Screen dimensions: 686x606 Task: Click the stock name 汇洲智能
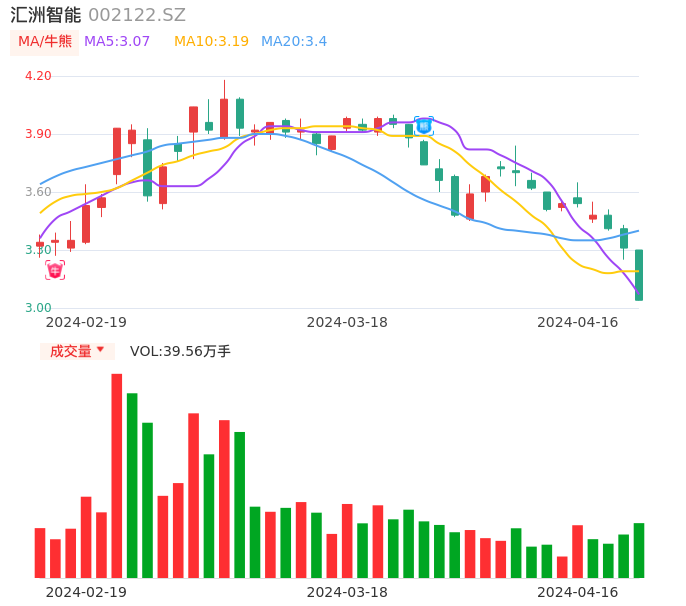45,15
